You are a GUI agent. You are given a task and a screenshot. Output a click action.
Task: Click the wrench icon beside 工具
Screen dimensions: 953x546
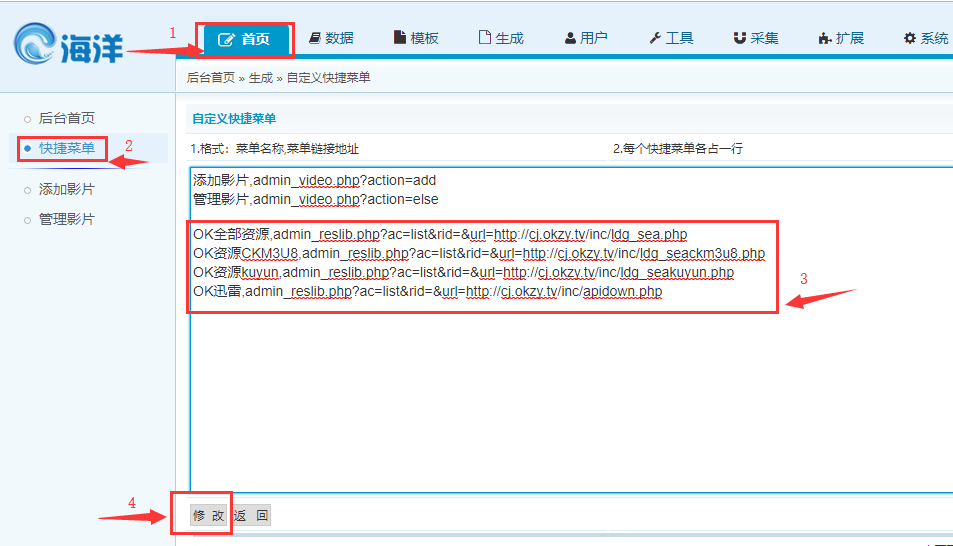point(655,38)
